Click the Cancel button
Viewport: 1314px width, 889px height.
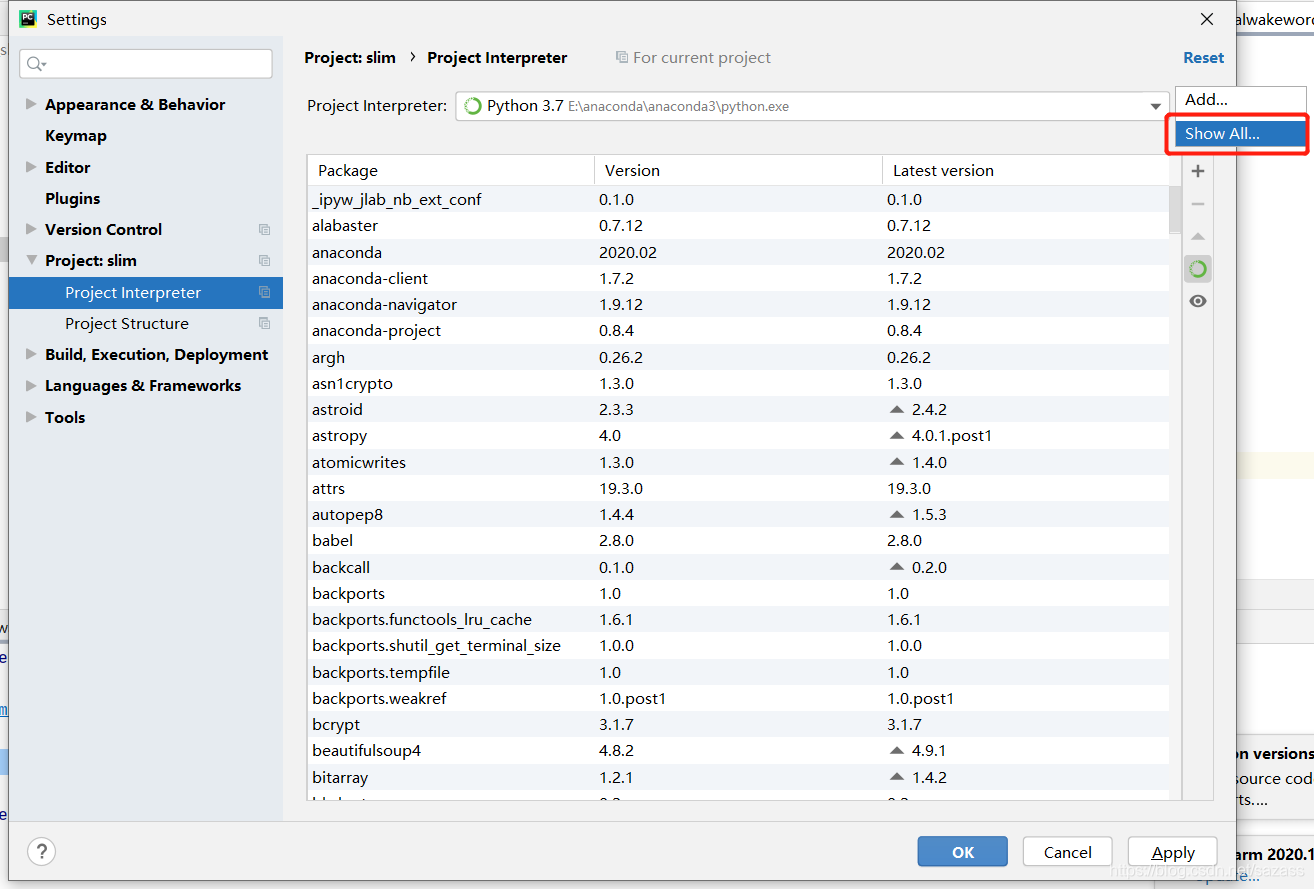click(x=1068, y=852)
